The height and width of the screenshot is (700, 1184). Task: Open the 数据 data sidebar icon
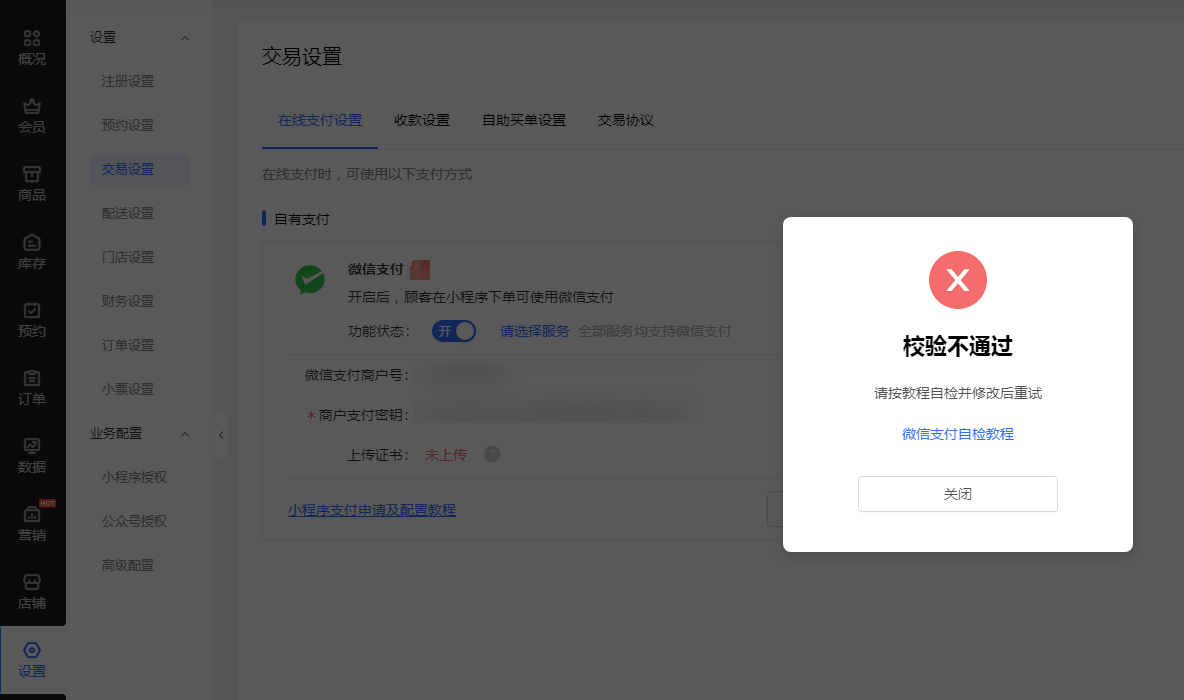32,455
